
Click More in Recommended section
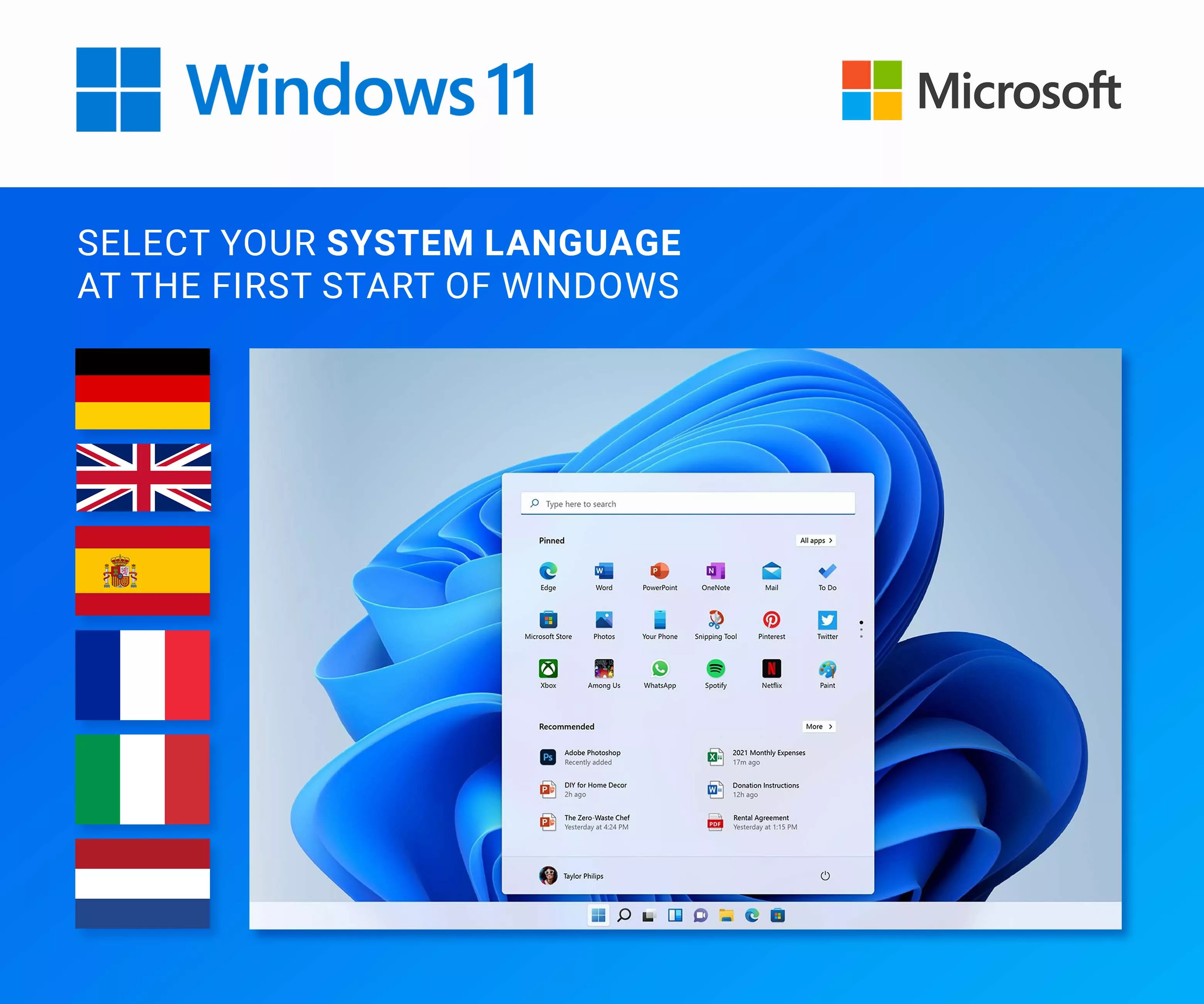[x=819, y=724]
